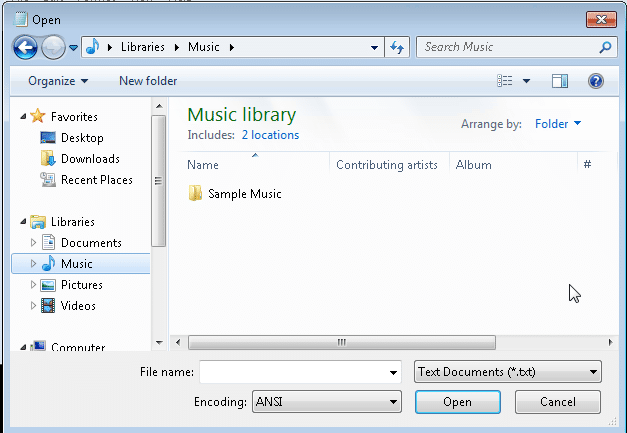This screenshot has height=433, width=627.
Task: Expand the Pictures library node
Action: [33, 285]
